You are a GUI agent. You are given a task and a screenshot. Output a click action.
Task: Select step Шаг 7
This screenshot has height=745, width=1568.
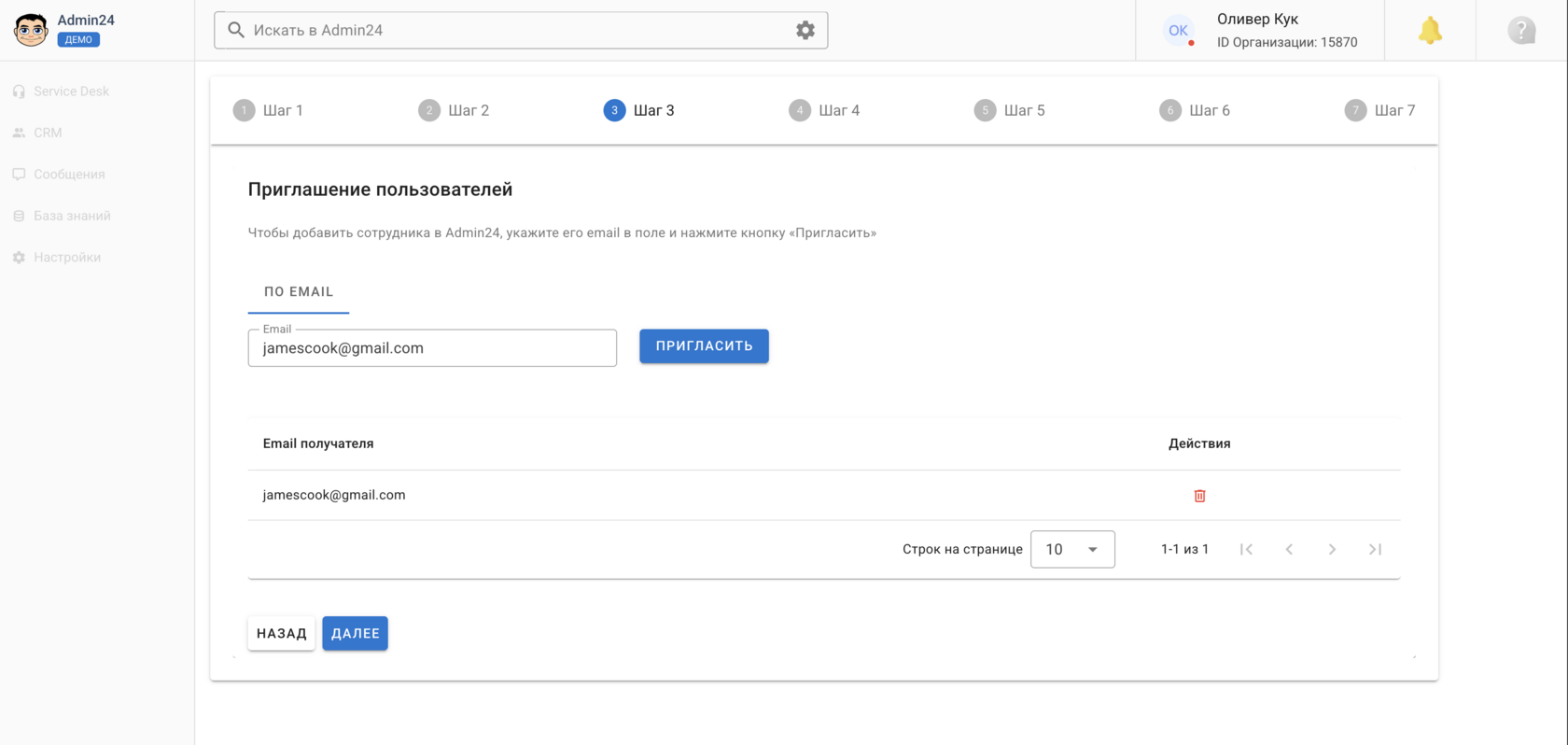pos(1380,110)
